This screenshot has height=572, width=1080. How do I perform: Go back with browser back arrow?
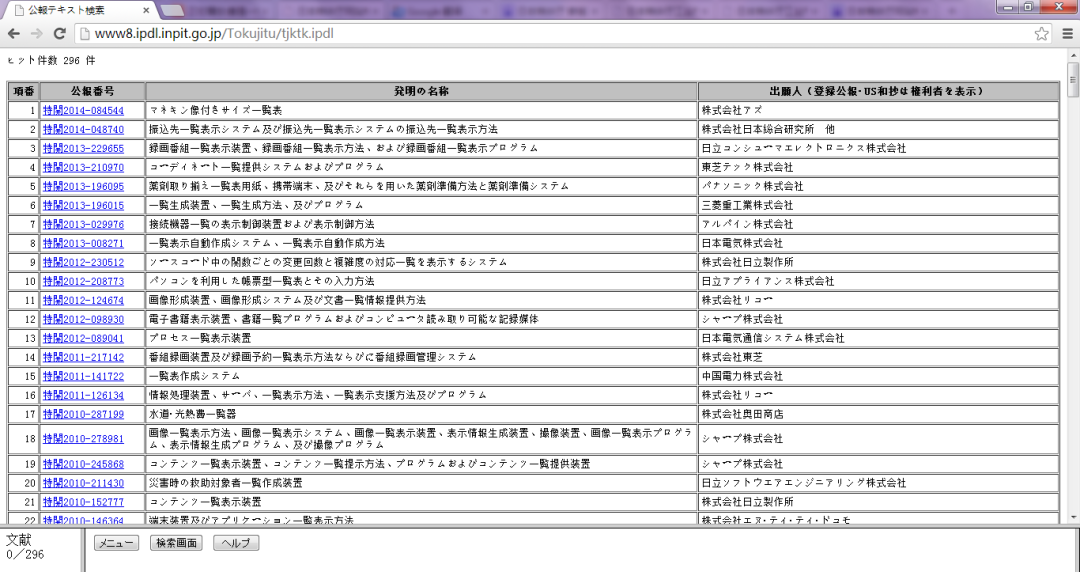click(x=14, y=34)
